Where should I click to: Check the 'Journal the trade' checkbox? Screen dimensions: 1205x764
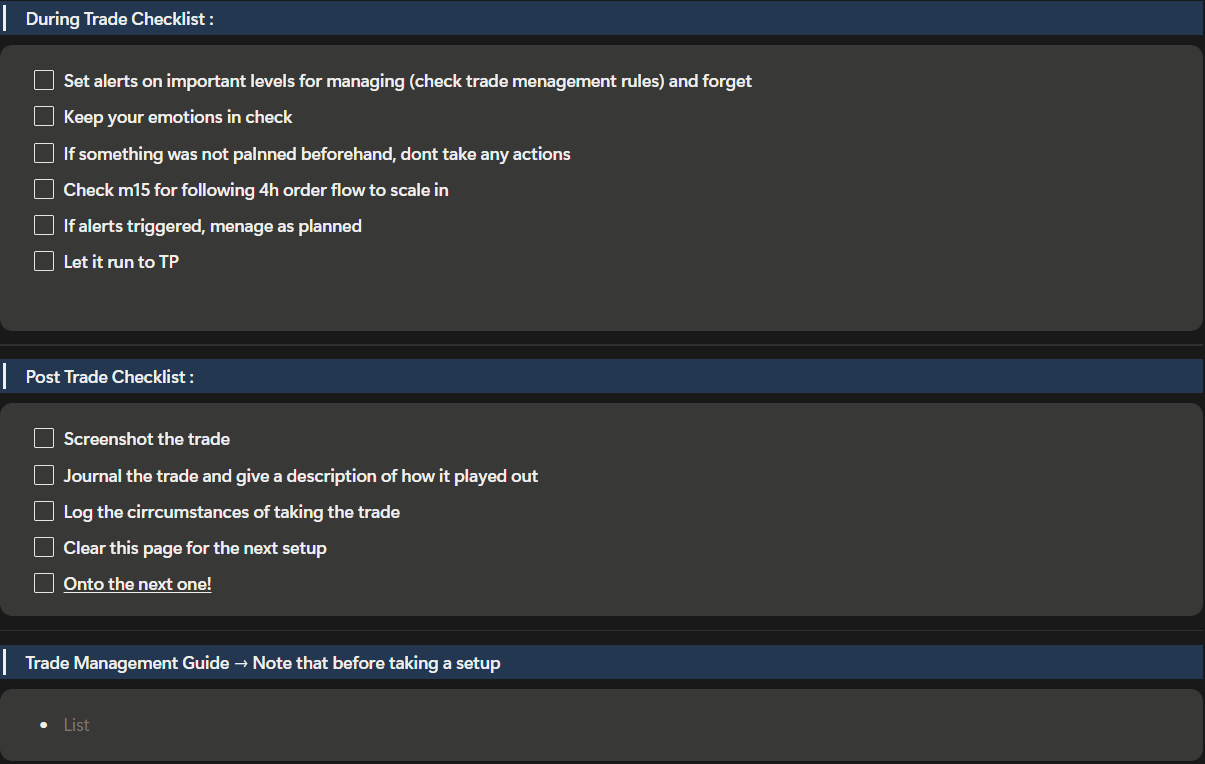44,475
